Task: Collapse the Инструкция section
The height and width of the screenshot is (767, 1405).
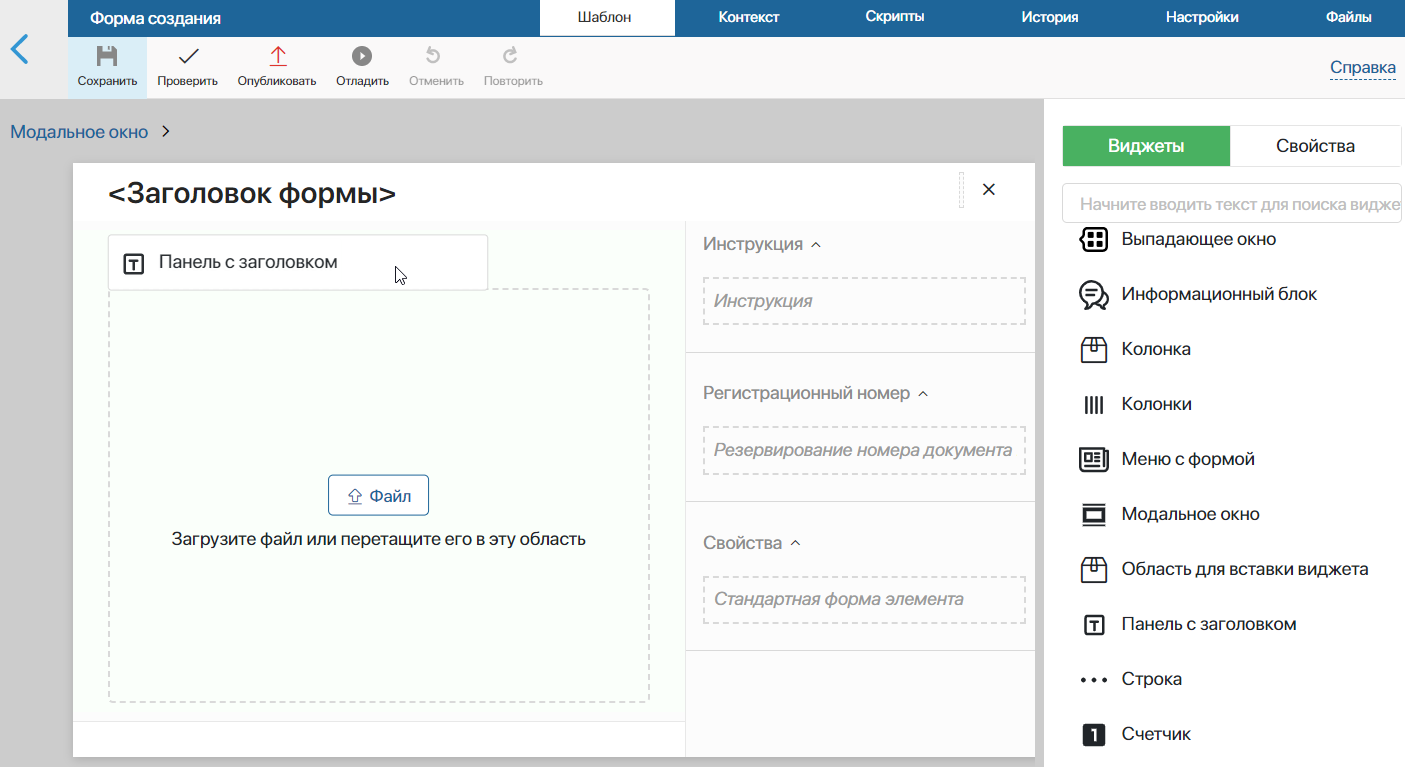Action: click(x=816, y=244)
